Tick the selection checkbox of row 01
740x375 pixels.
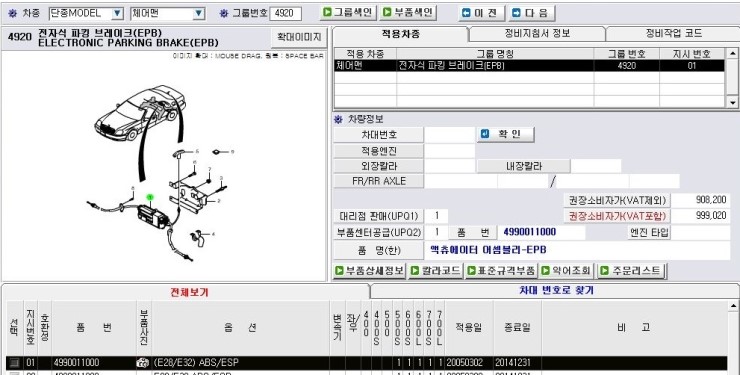coord(15,363)
